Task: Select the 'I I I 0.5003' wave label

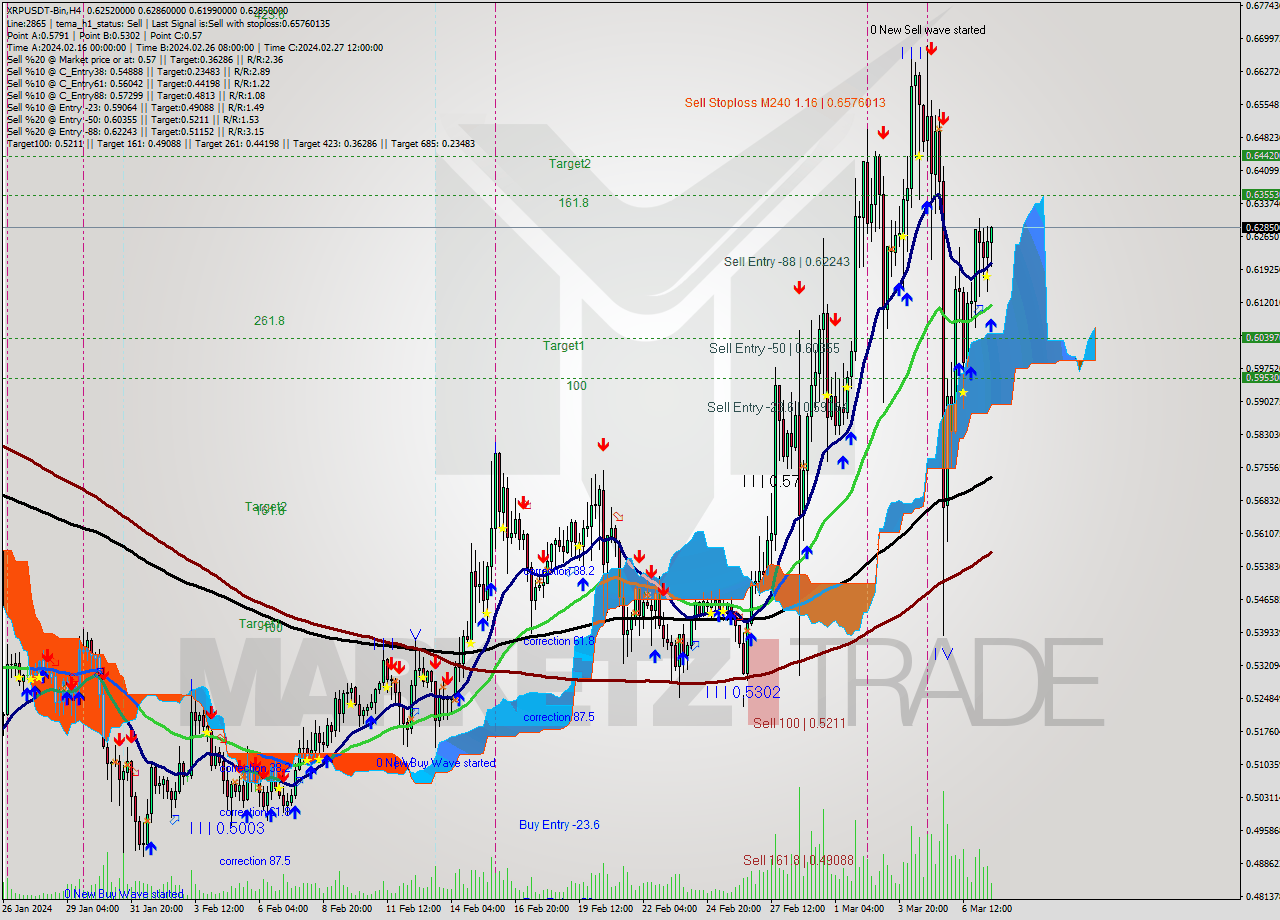Action: 227,828
